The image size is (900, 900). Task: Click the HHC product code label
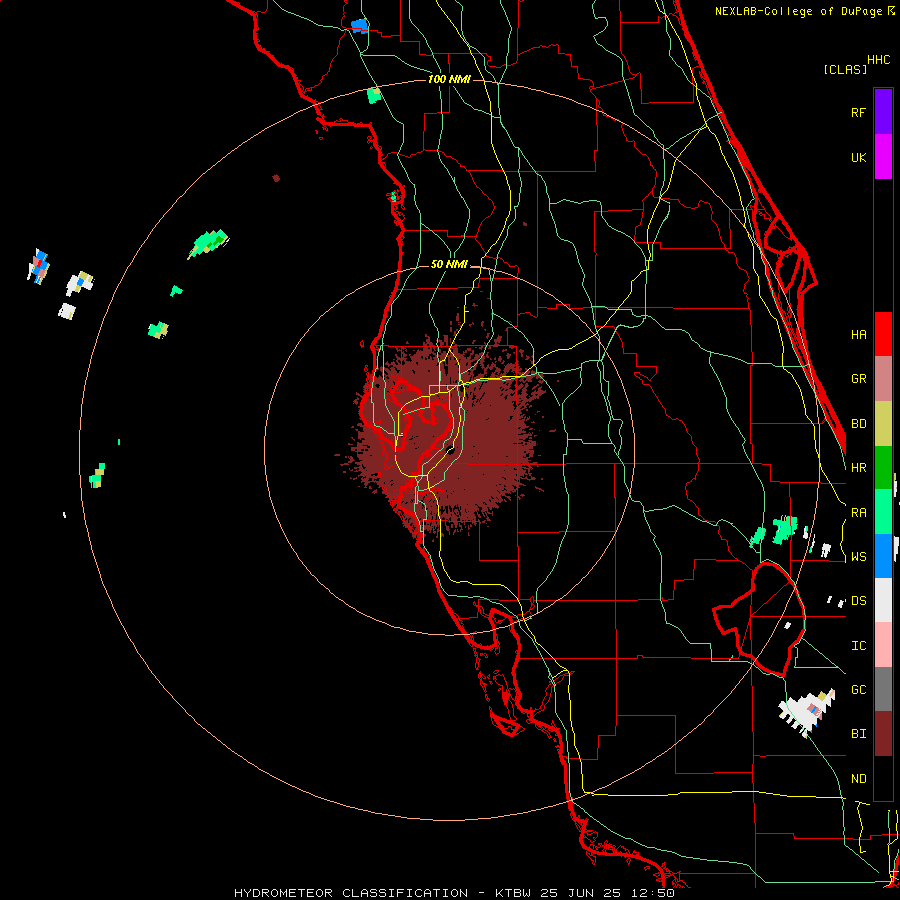[878, 60]
